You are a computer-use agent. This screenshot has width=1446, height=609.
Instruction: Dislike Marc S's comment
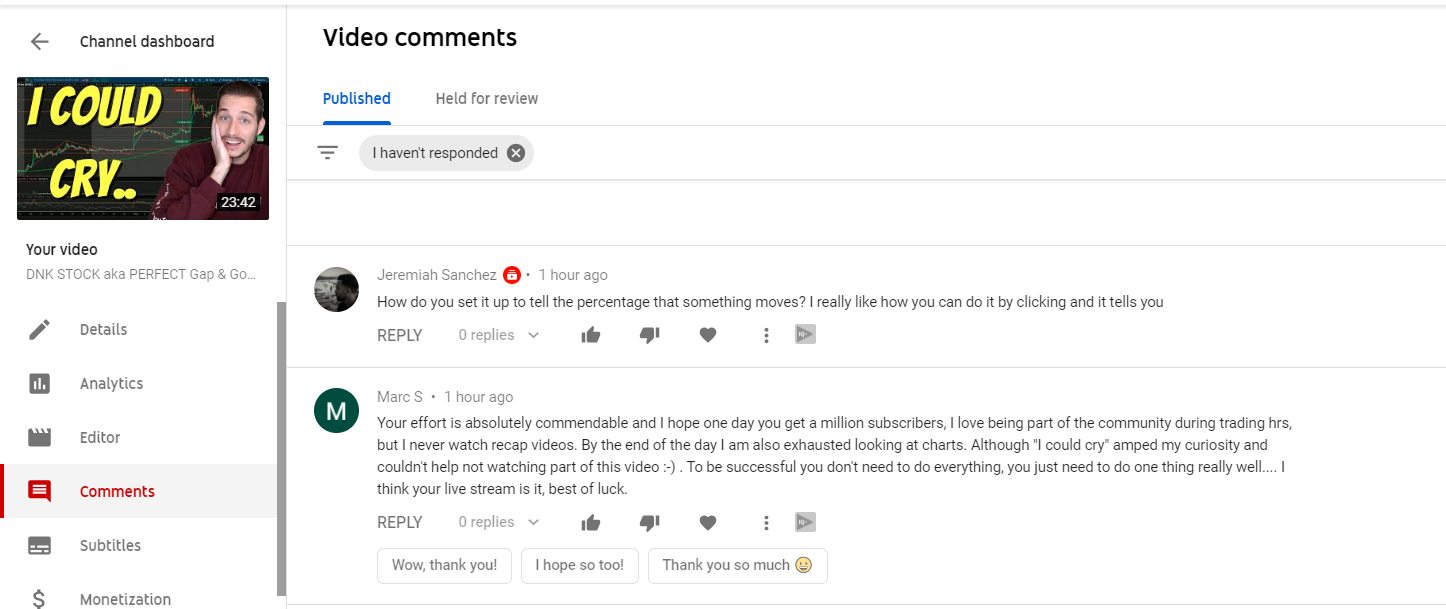click(650, 522)
